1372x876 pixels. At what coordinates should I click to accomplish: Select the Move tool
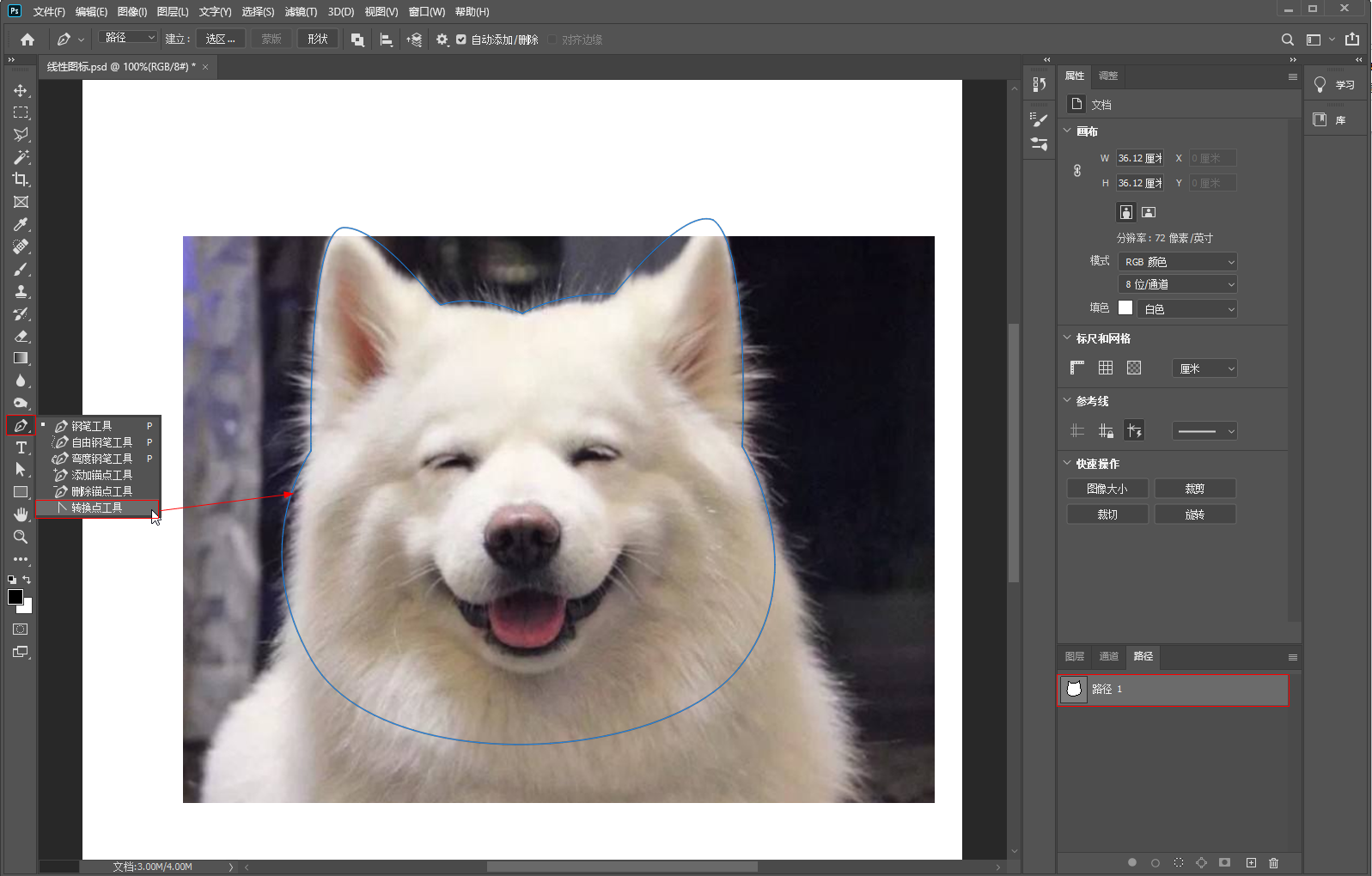(21, 90)
